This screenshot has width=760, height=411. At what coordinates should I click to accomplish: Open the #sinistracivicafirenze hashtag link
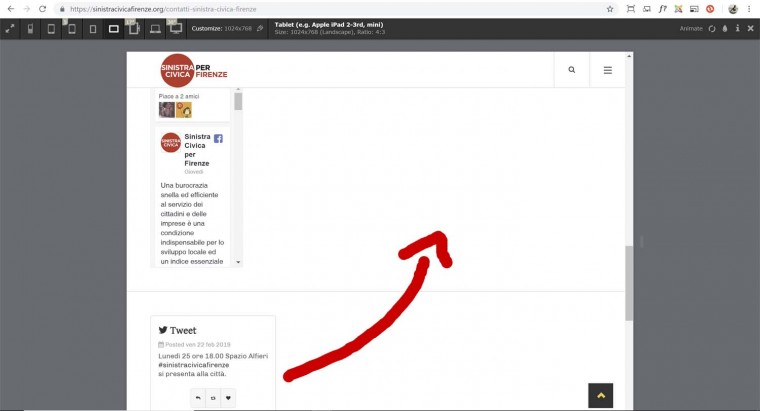[x=194, y=365]
